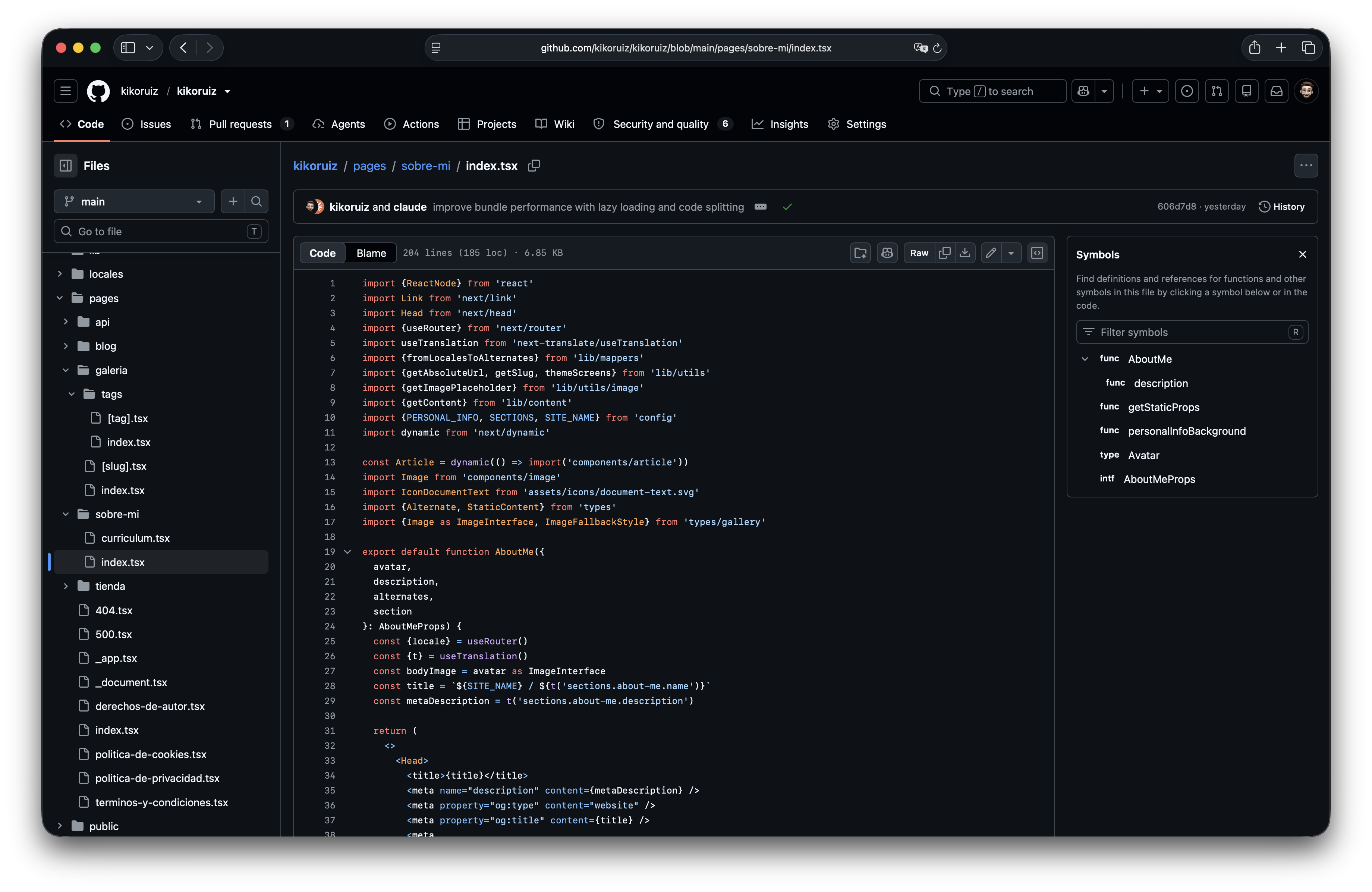Screen dimensions: 1372x892
Task: Open the create new plus dropdown
Action: 1150,91
